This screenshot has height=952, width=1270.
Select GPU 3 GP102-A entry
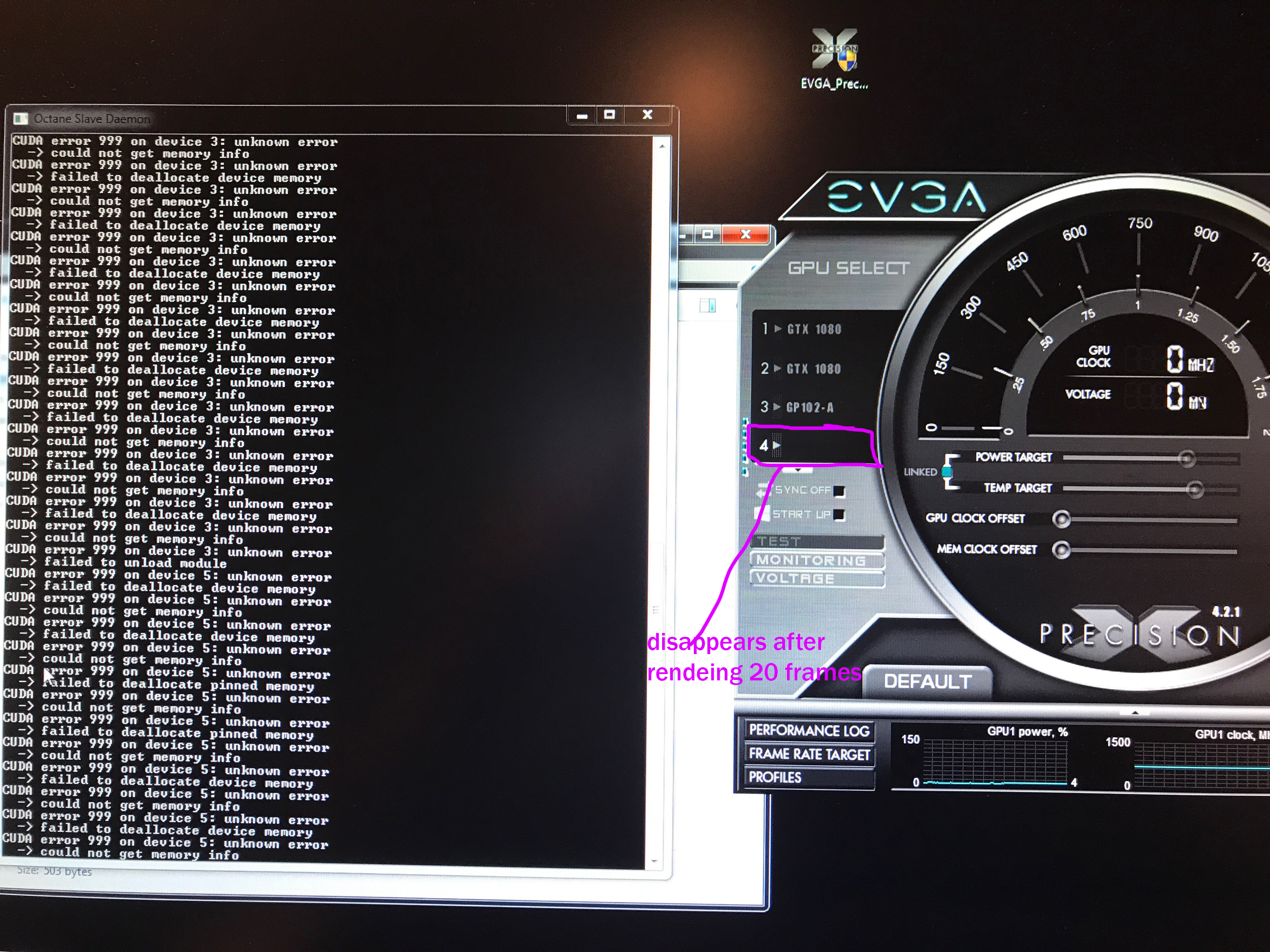[x=809, y=407]
